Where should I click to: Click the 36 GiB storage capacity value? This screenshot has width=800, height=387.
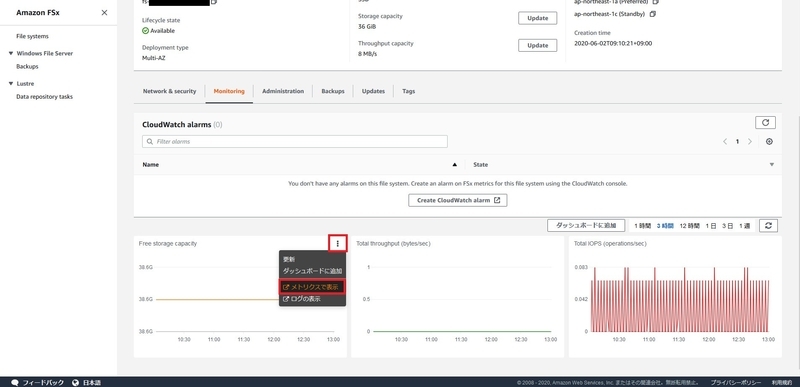[367, 27]
